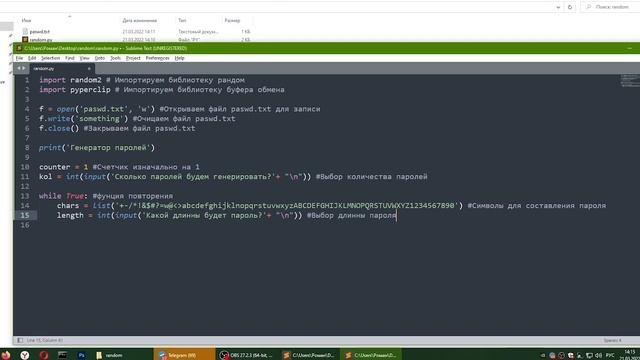Select the random.py editor tab
Viewport: 640px width, 360px height.
point(61,69)
